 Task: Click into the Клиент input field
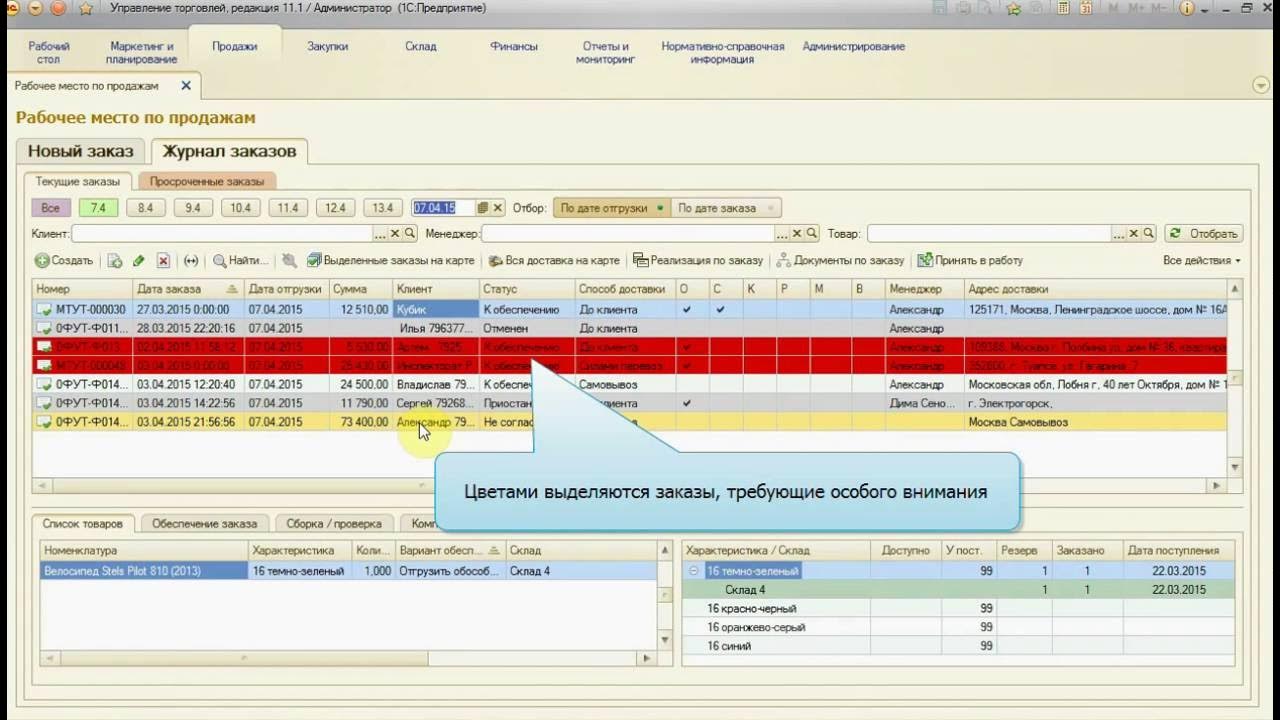[x=222, y=233]
